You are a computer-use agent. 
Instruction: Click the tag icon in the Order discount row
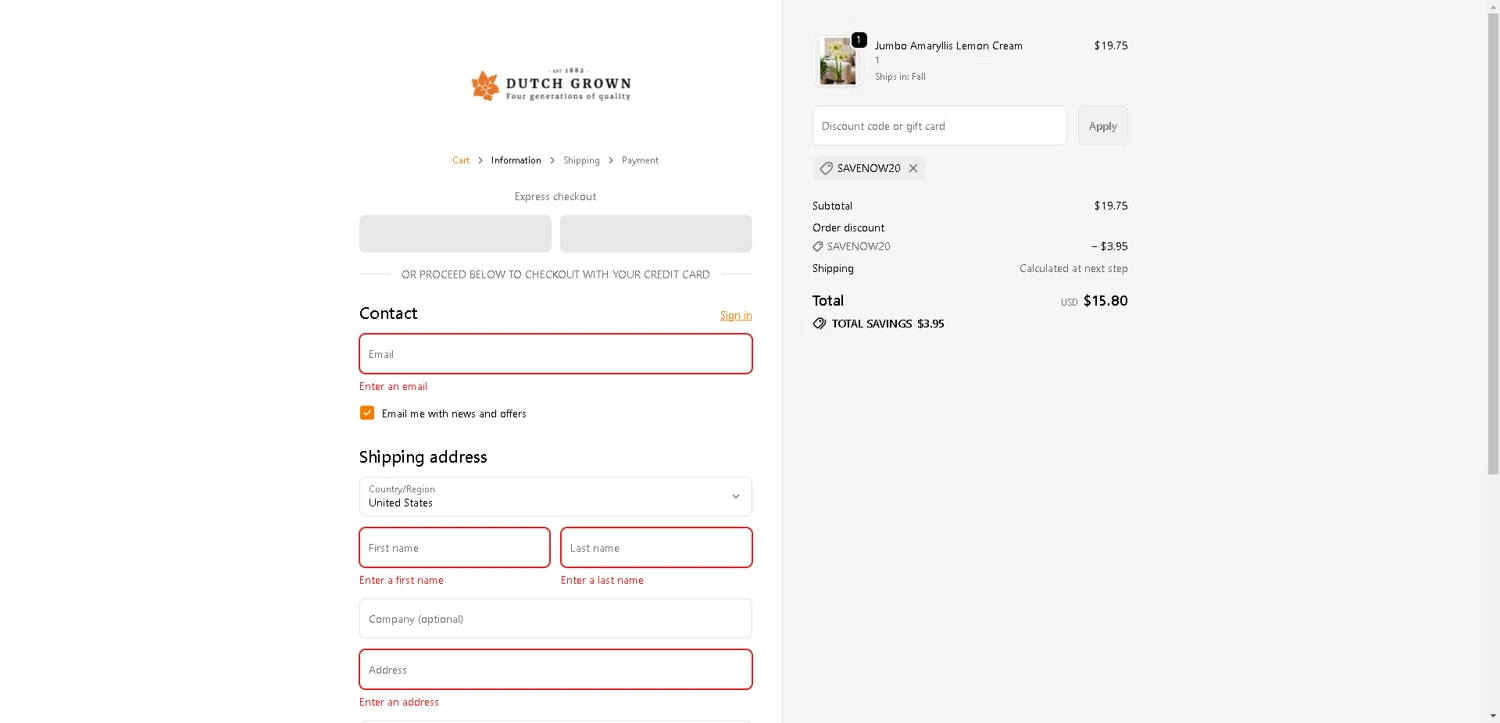[818, 246]
